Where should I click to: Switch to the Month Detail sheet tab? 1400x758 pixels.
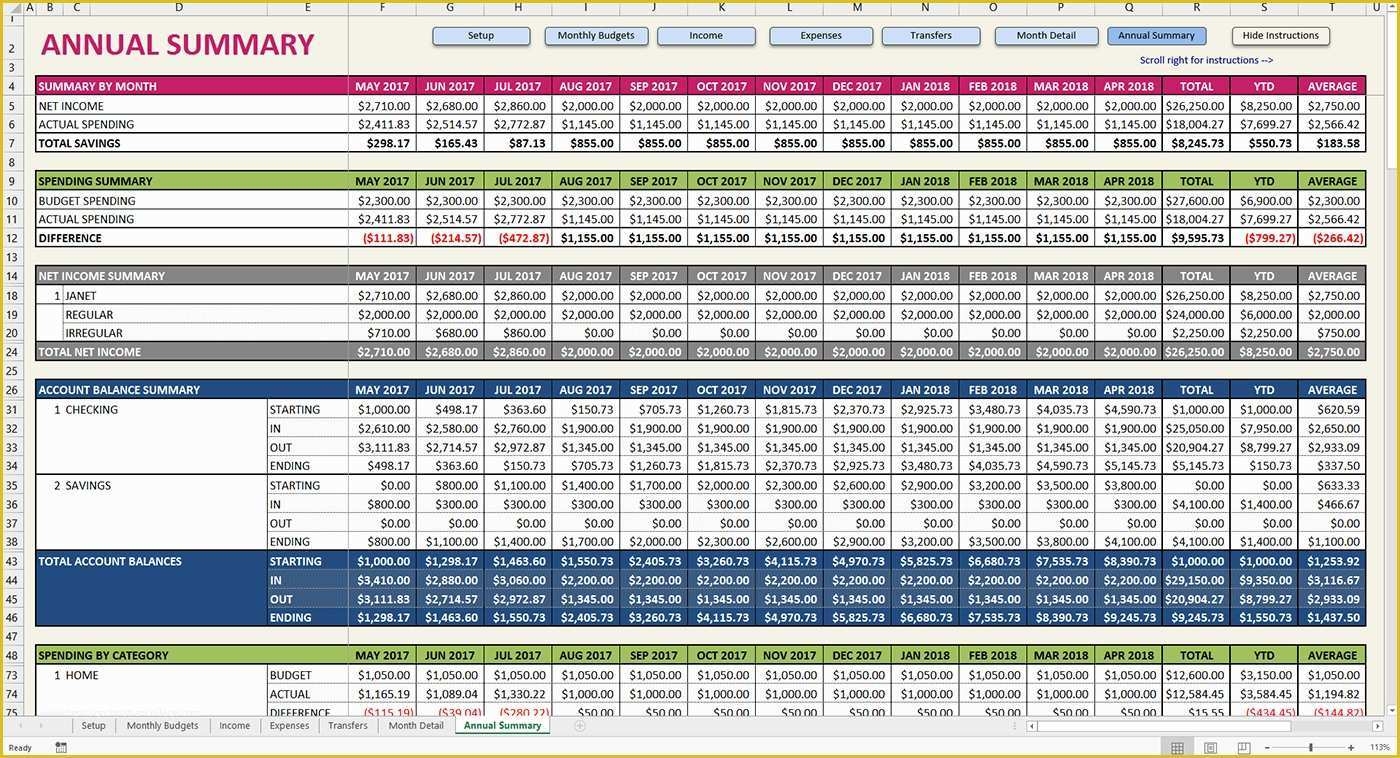[415, 726]
